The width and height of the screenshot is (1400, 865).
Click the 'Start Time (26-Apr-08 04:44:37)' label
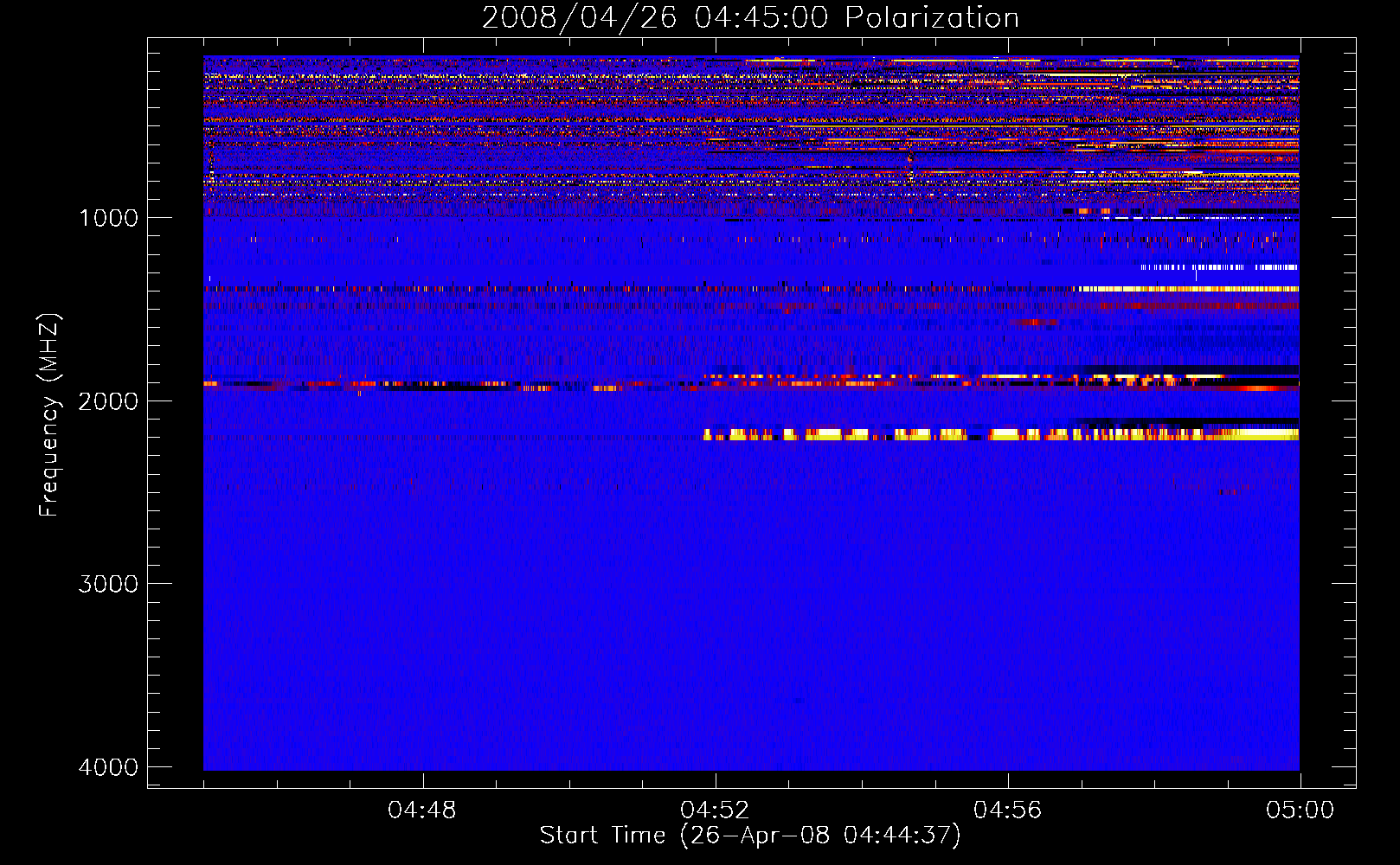[x=750, y=836]
